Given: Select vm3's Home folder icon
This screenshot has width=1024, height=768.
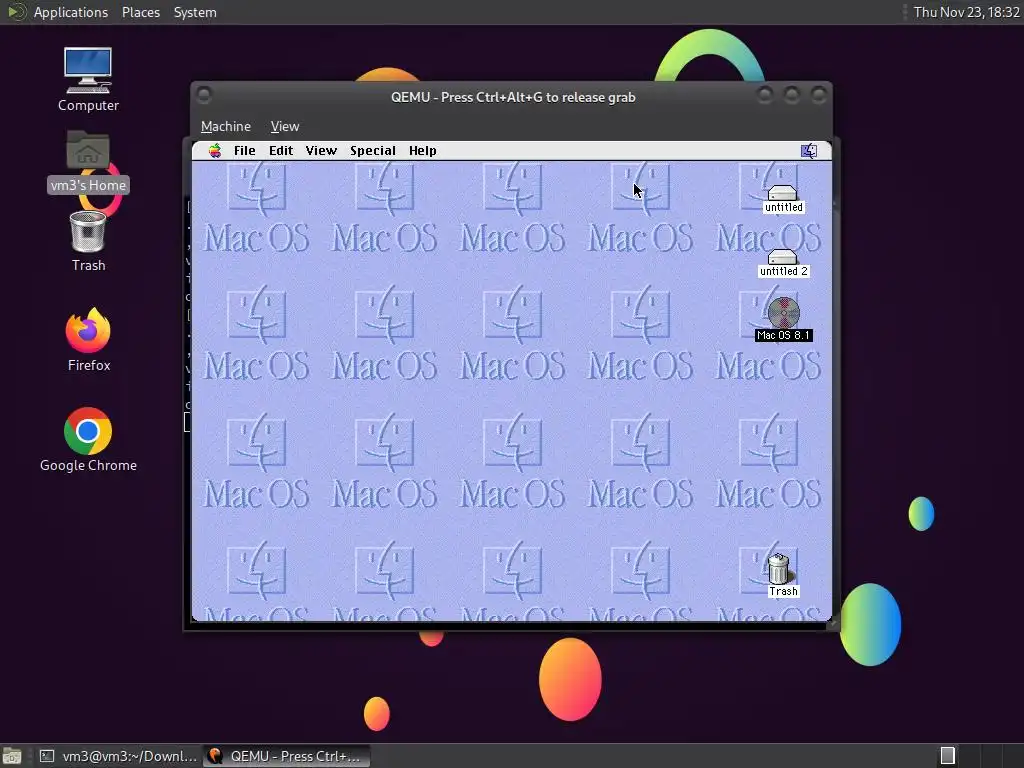Looking at the screenshot, I should [88, 161].
